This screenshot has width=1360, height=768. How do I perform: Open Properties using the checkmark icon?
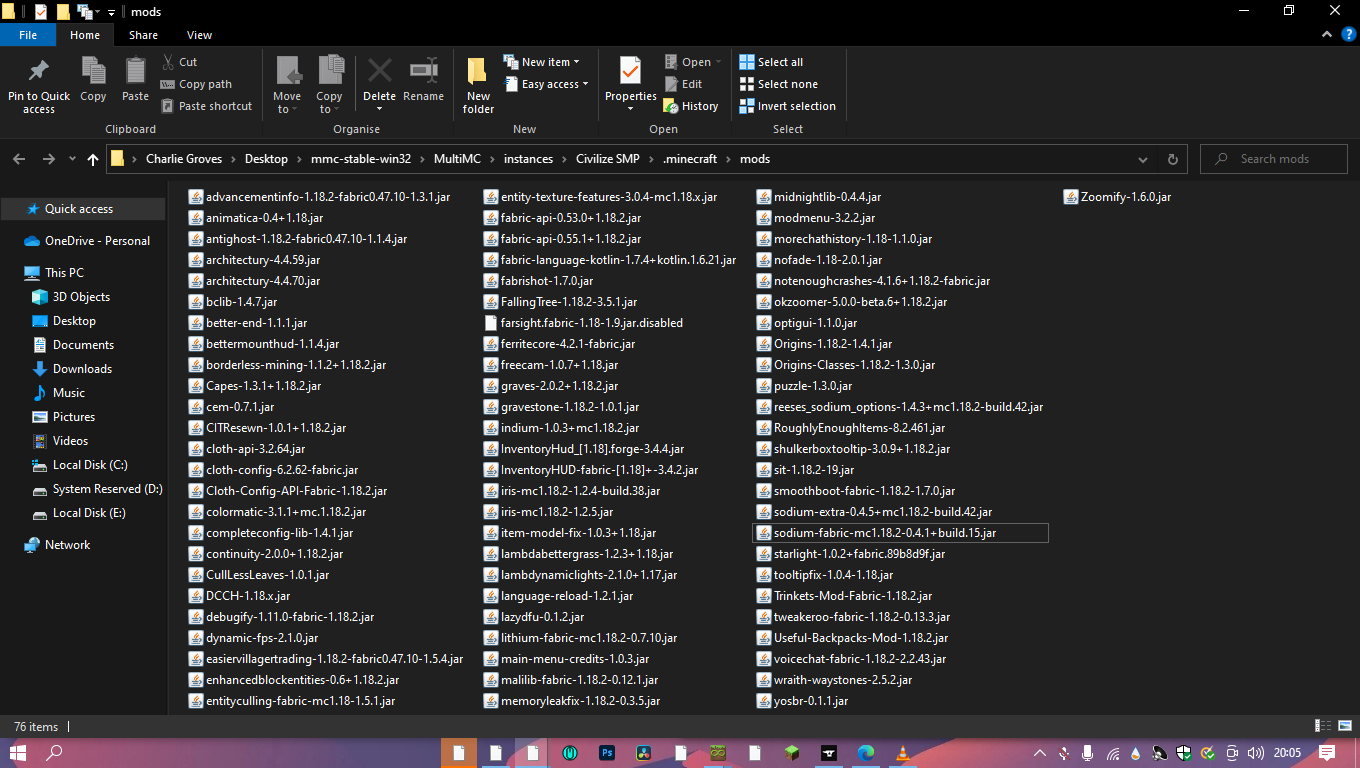click(630, 71)
